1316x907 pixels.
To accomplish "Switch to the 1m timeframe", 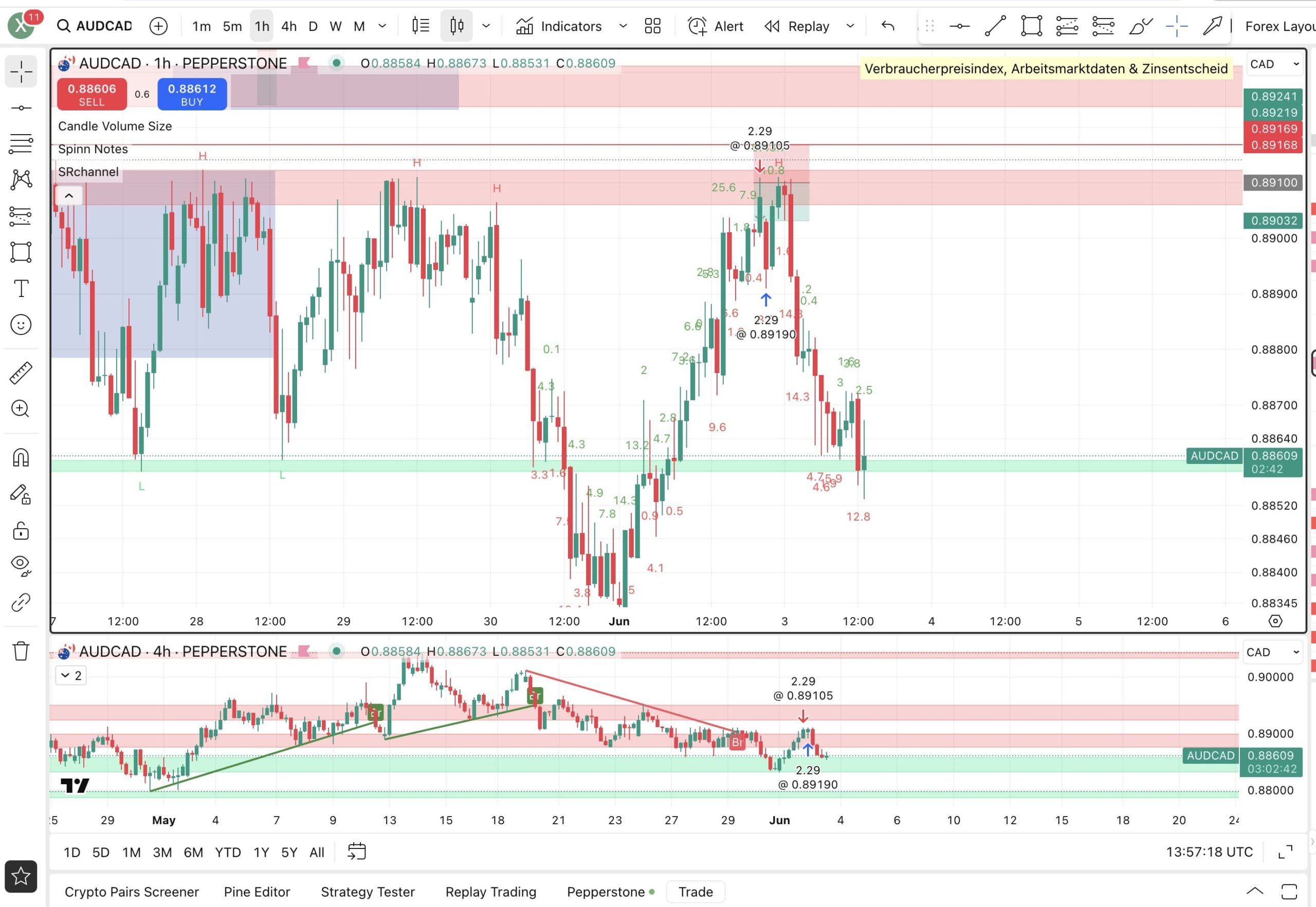I will [x=201, y=26].
